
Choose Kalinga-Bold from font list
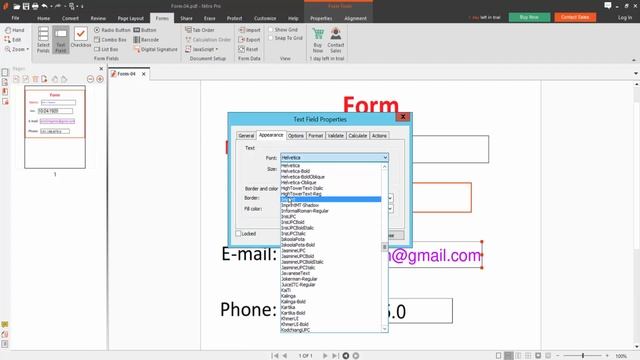click(x=331, y=301)
